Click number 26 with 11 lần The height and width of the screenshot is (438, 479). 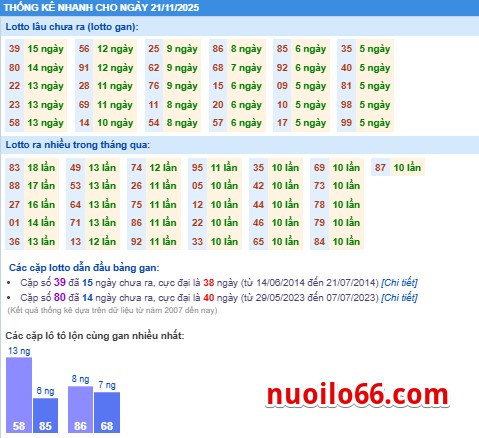pos(136,186)
